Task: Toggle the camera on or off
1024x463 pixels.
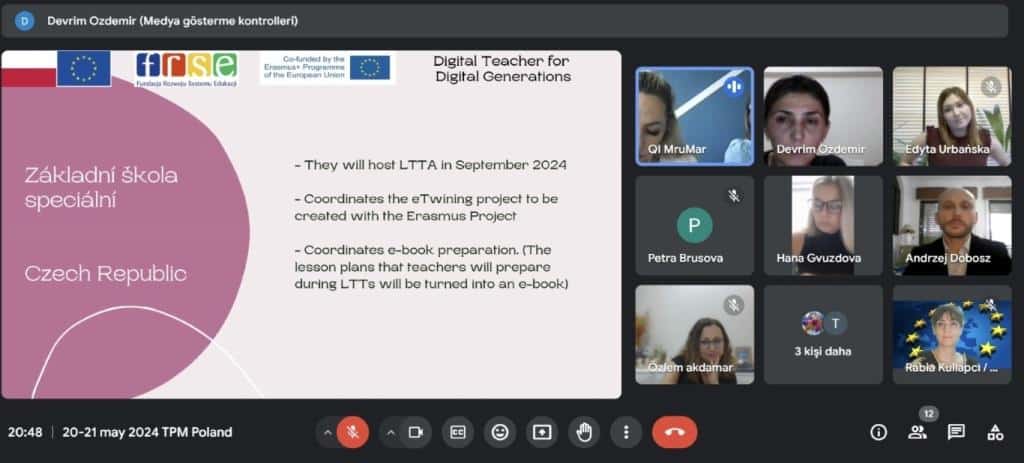Action: click(x=417, y=432)
